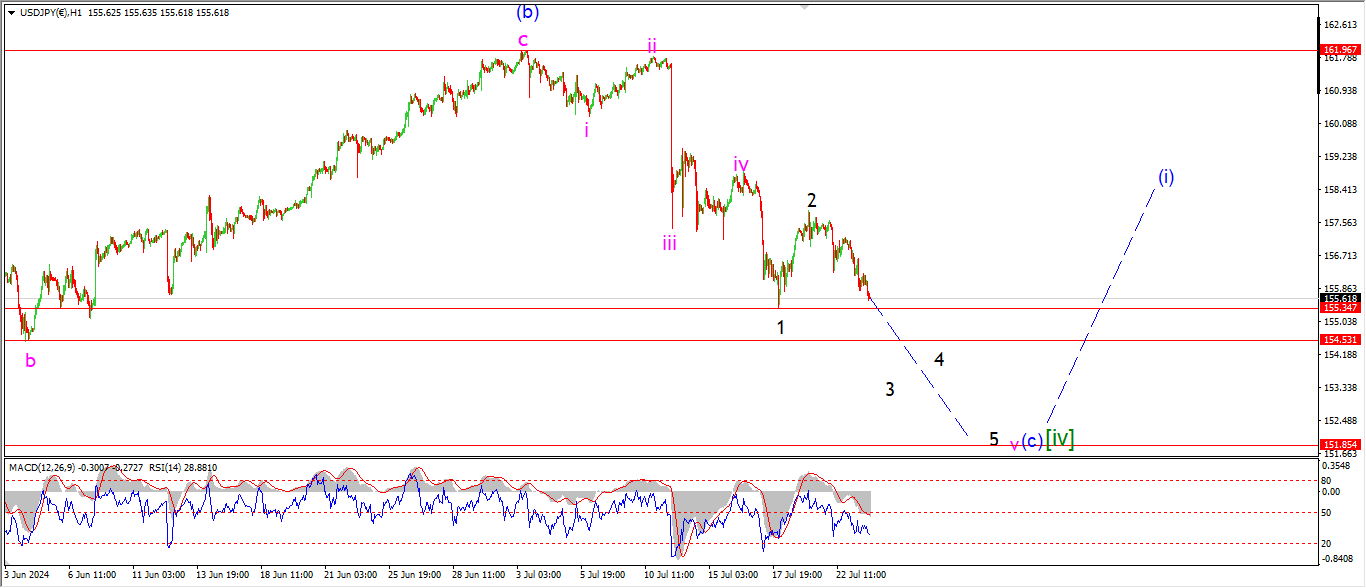Click the magenta b label at lower left
The height and width of the screenshot is (588, 1366).
(x=30, y=361)
